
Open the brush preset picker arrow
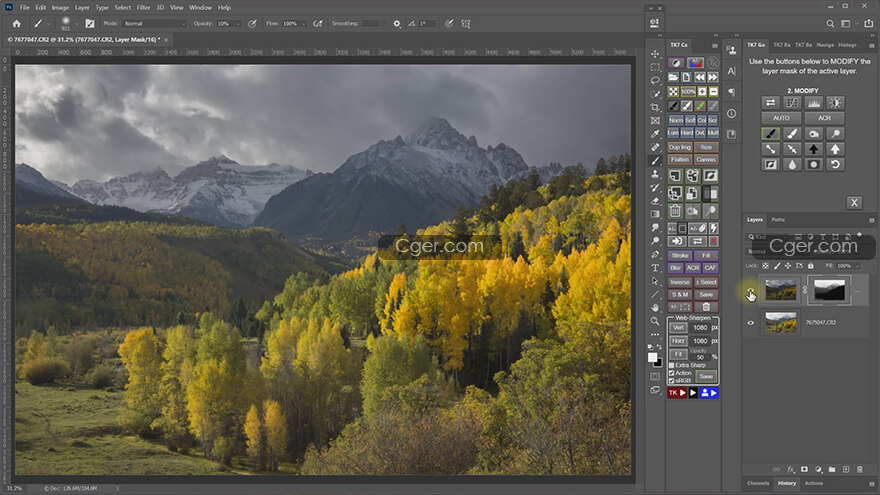(x=76, y=24)
